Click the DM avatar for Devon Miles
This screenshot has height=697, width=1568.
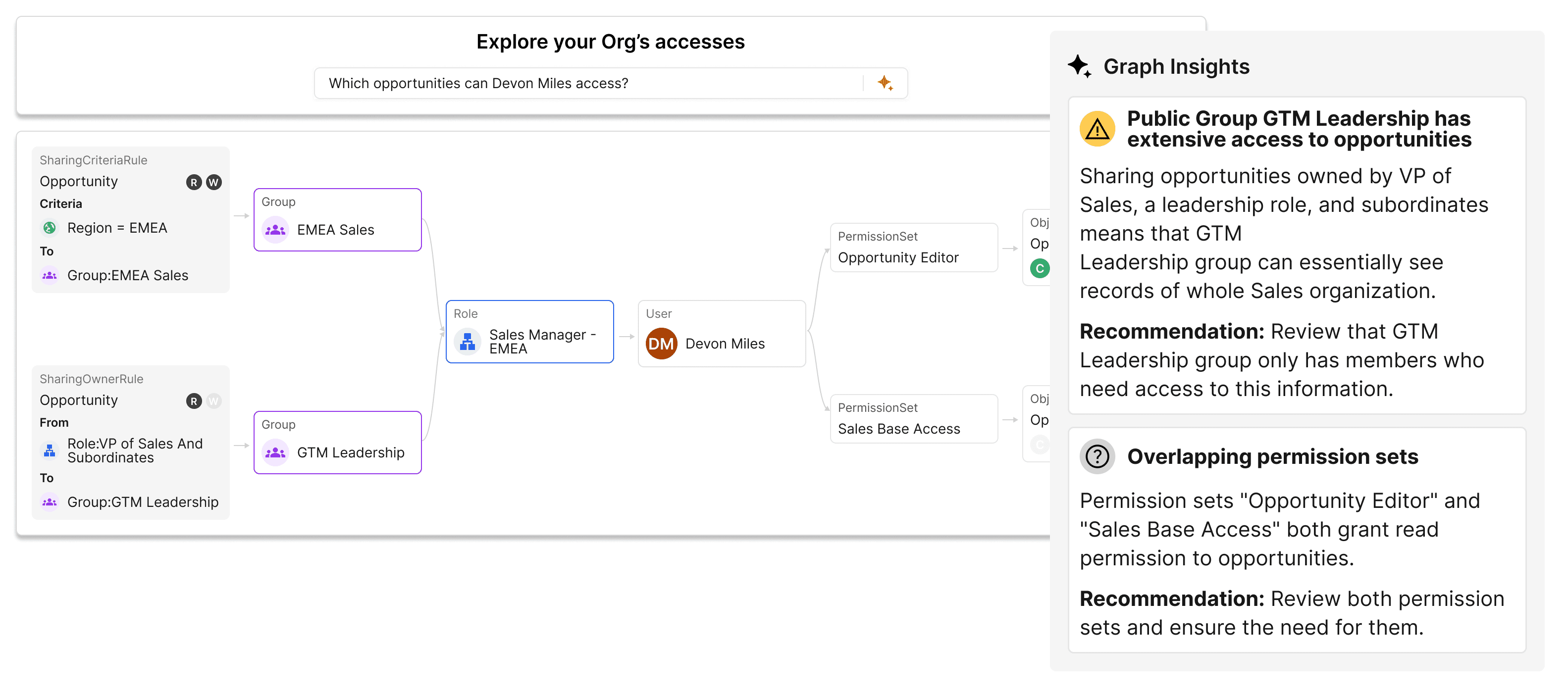(x=661, y=344)
